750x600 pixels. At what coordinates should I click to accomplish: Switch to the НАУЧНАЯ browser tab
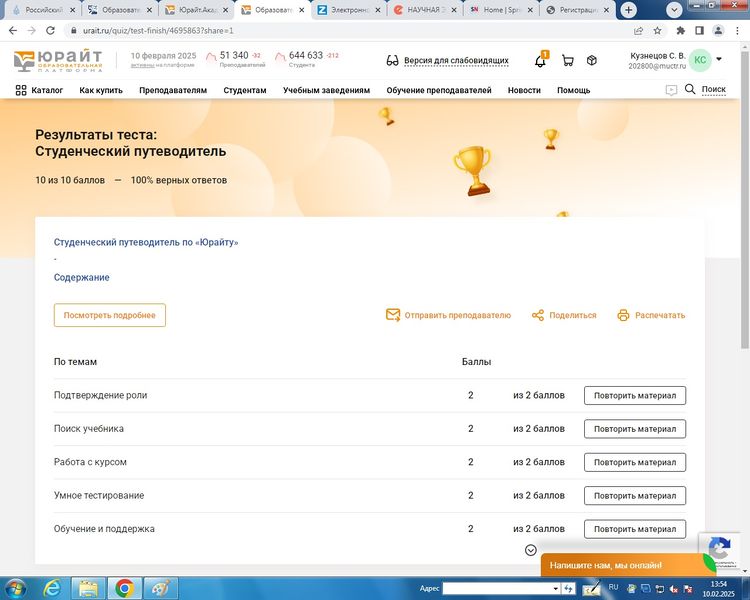[425, 10]
